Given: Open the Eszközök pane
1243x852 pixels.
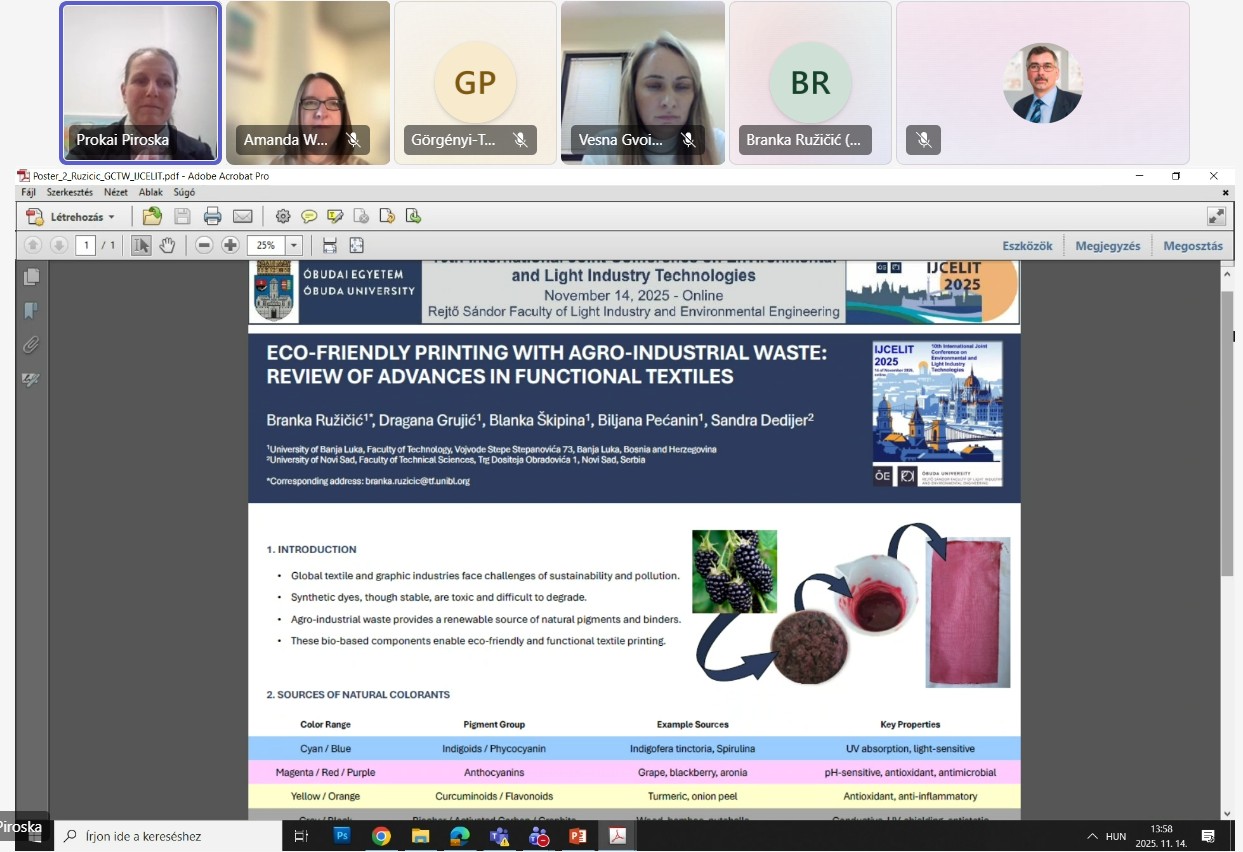Looking at the screenshot, I should [1027, 246].
